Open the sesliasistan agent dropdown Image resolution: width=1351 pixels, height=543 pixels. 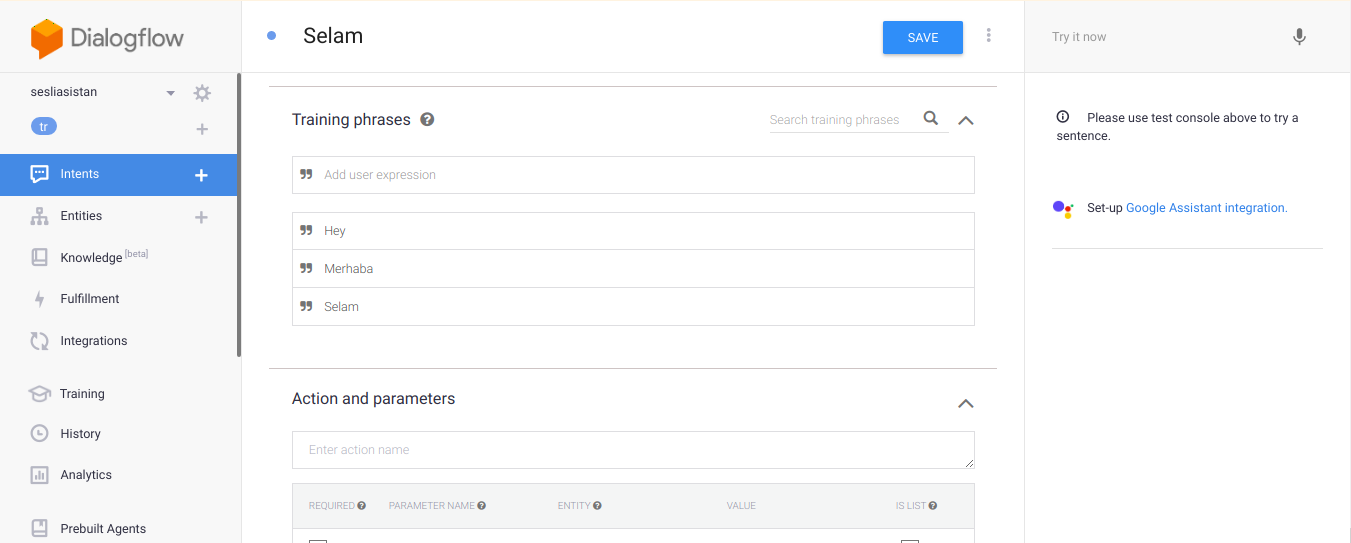(170, 93)
